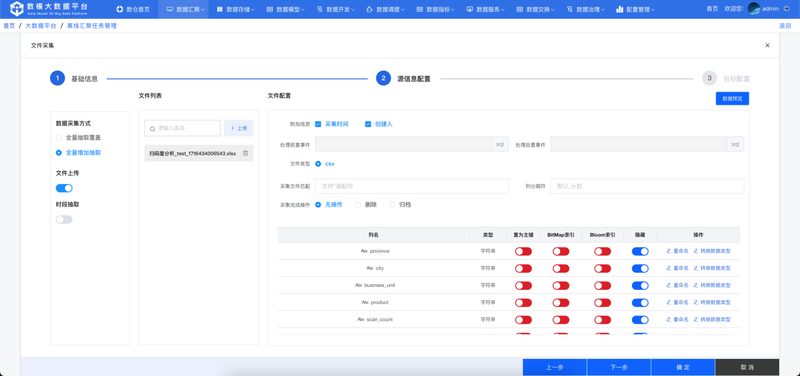
Task: Rename the scan_count column
Action: coord(678,319)
